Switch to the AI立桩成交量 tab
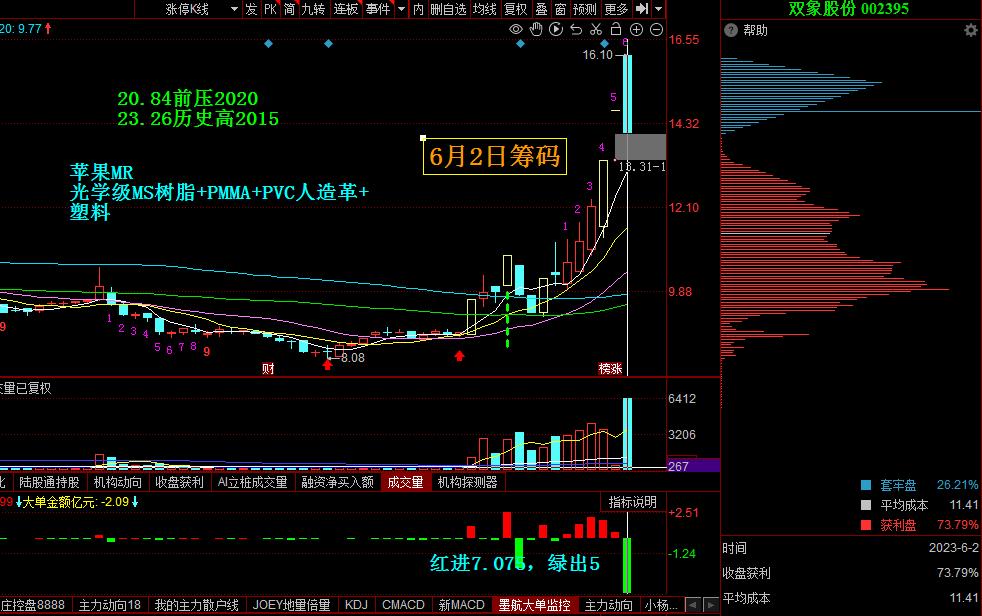 252,482
